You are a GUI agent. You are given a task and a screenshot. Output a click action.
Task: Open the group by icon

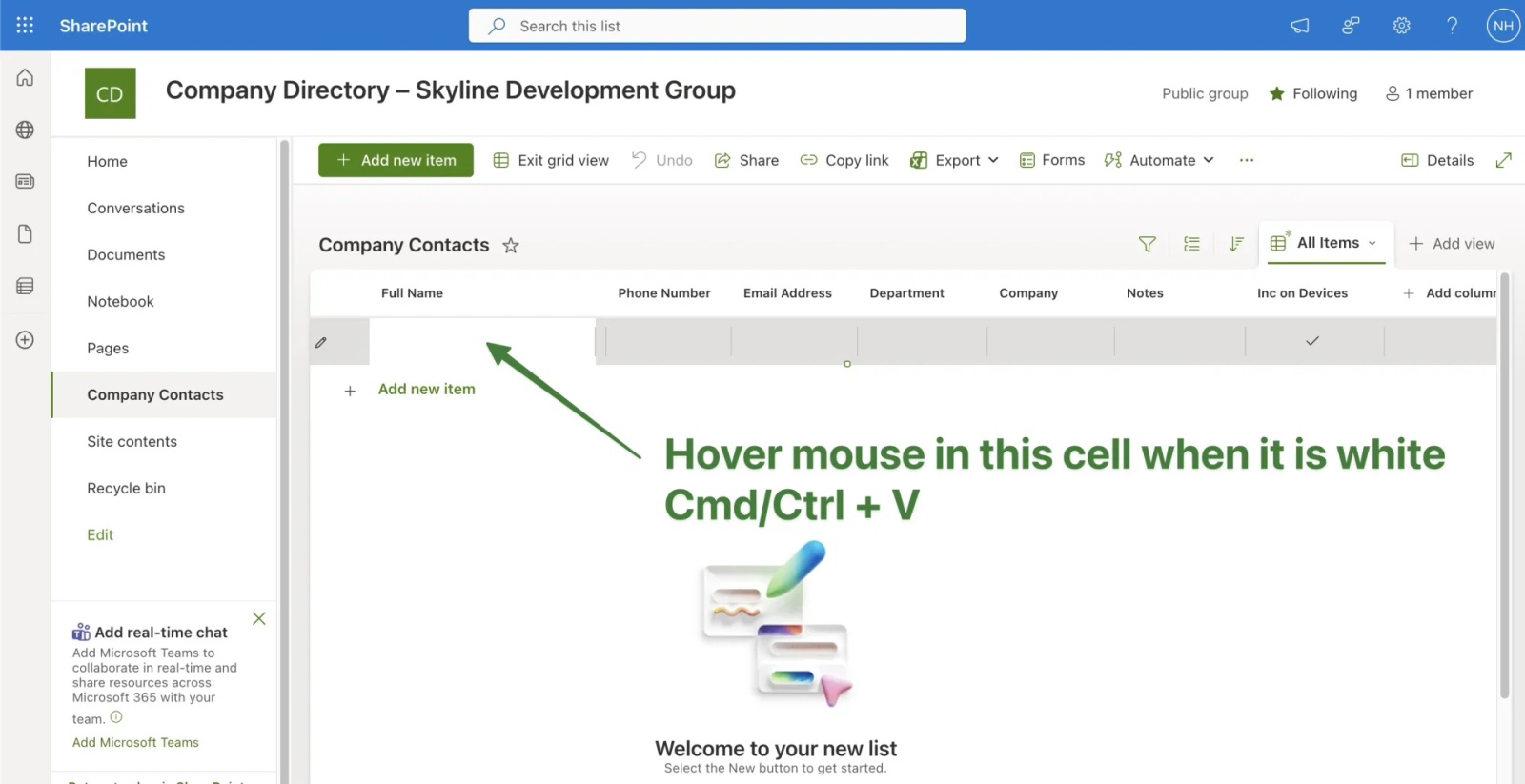pos(1191,244)
